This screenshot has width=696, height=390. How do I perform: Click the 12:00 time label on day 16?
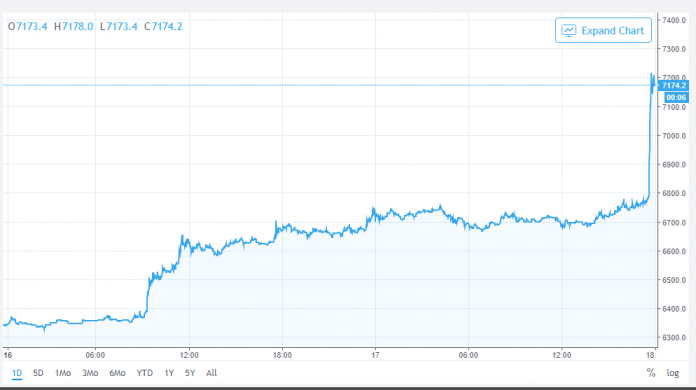click(189, 355)
